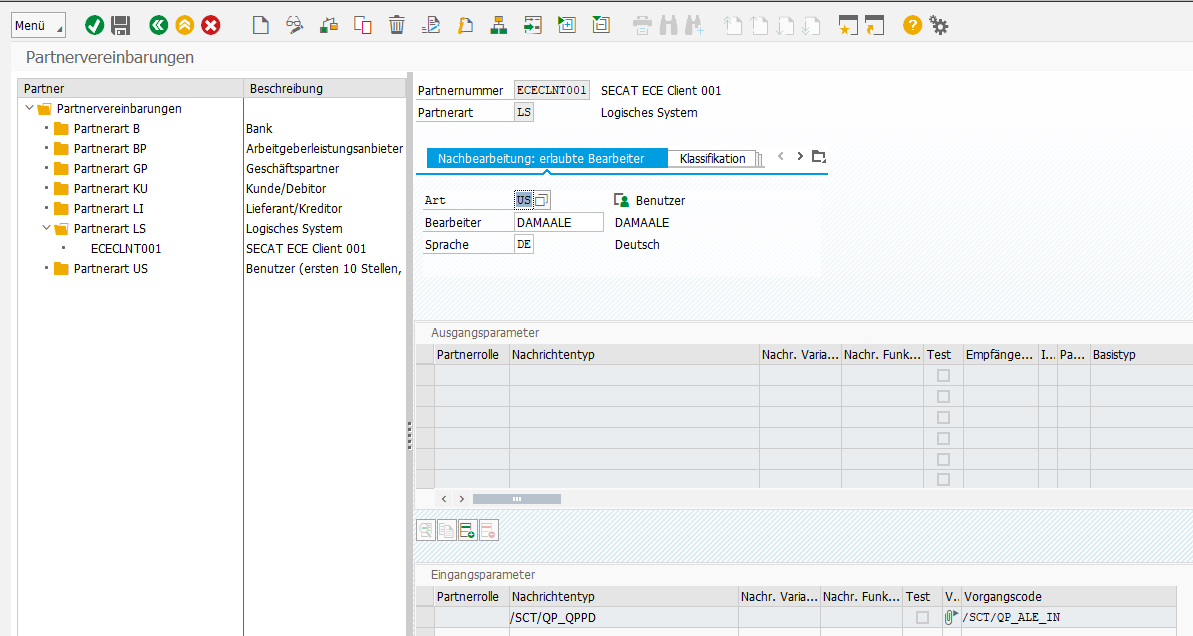Click the yellow Help question mark icon
This screenshot has width=1193, height=636.
912,26
